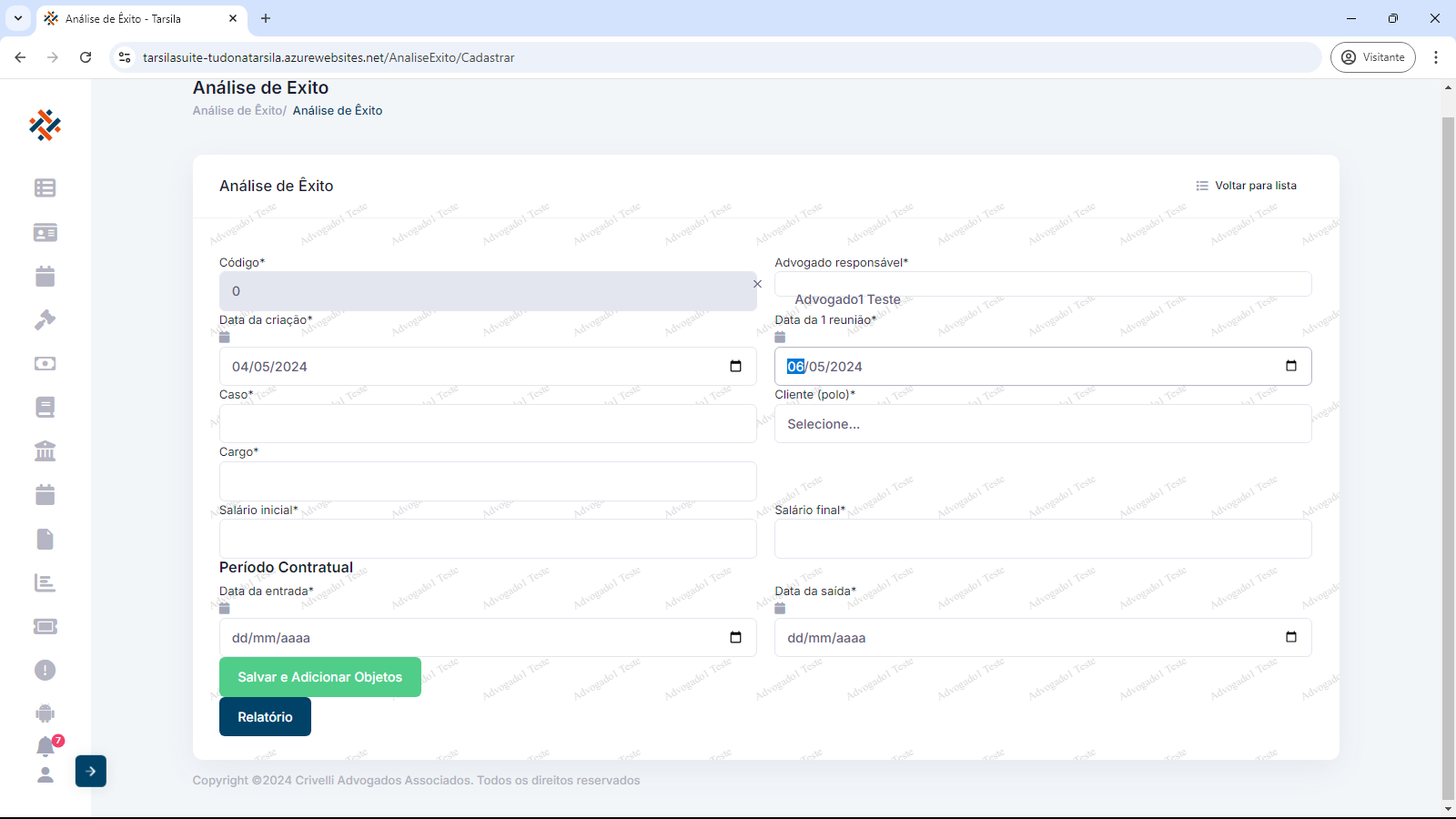Click the Caso input field
The image size is (1456, 819).
click(x=487, y=424)
